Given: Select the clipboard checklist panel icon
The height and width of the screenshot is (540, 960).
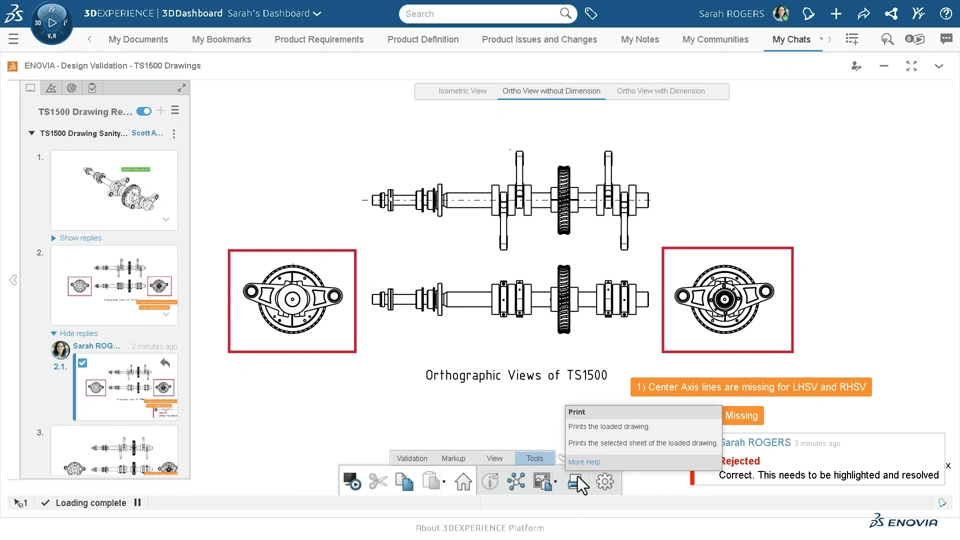Looking at the screenshot, I should [92, 88].
